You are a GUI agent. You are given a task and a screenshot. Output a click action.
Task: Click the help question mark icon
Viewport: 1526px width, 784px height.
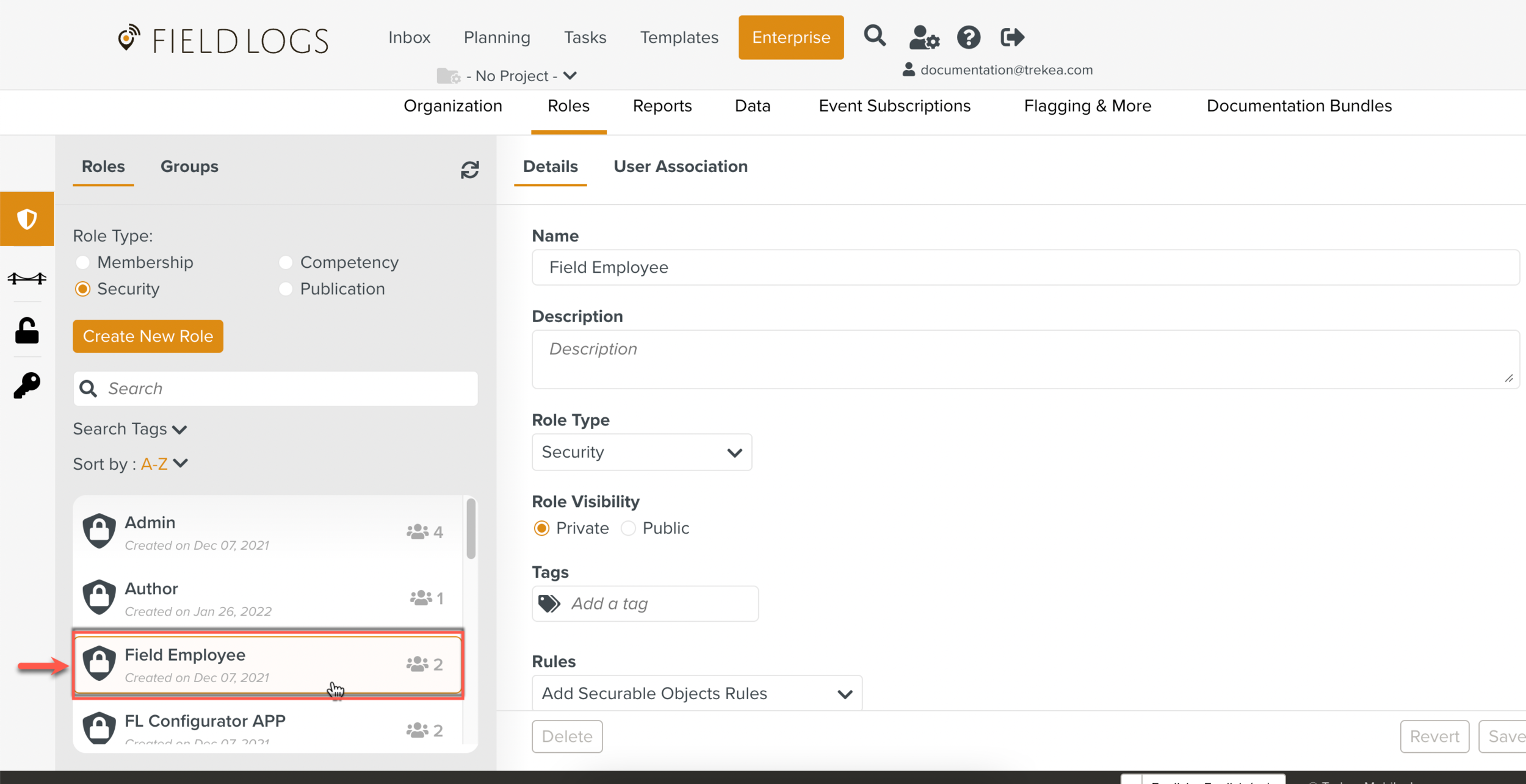[968, 38]
